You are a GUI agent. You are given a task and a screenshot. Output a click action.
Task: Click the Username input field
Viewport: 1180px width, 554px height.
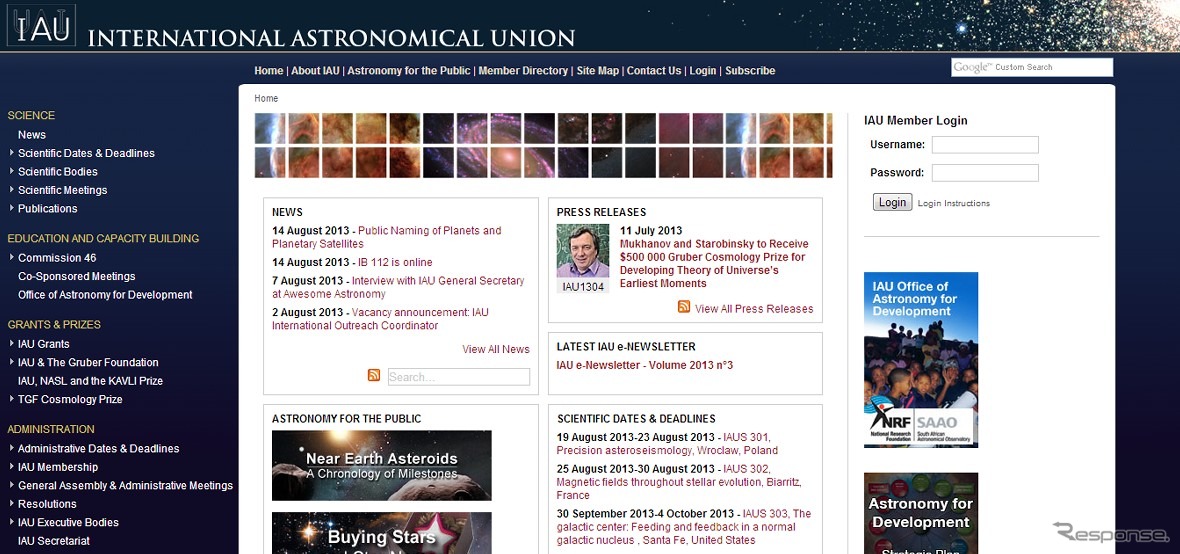click(x=985, y=145)
